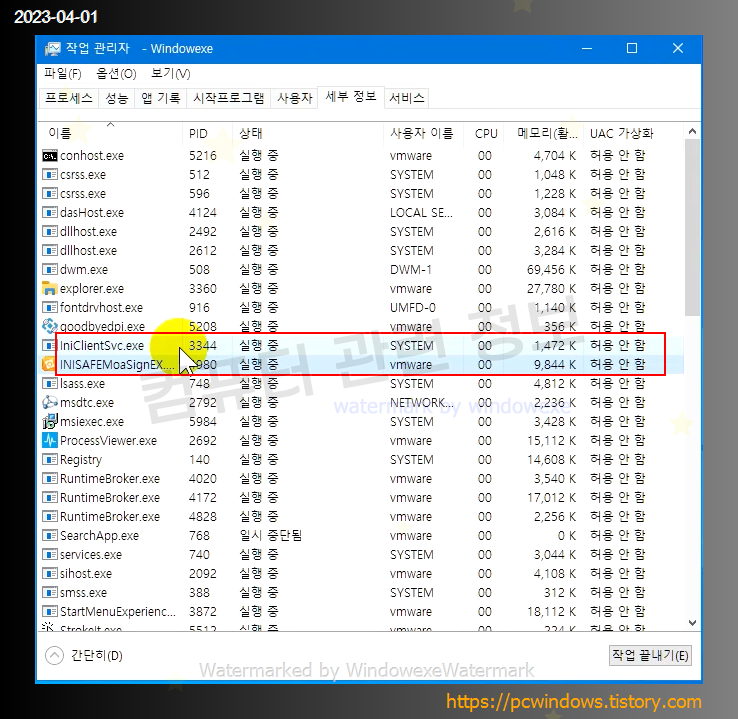
Task: Click the icon of csrss.exe PID 512
Action: pyautogui.click(x=49, y=175)
